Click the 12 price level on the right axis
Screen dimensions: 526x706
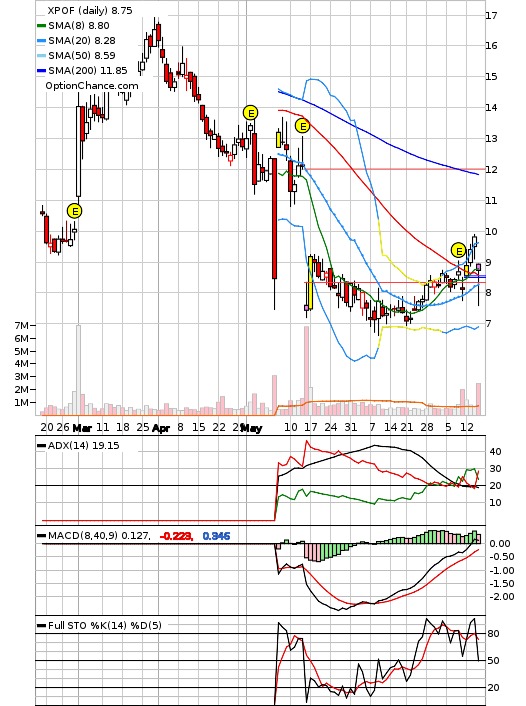pos(491,169)
